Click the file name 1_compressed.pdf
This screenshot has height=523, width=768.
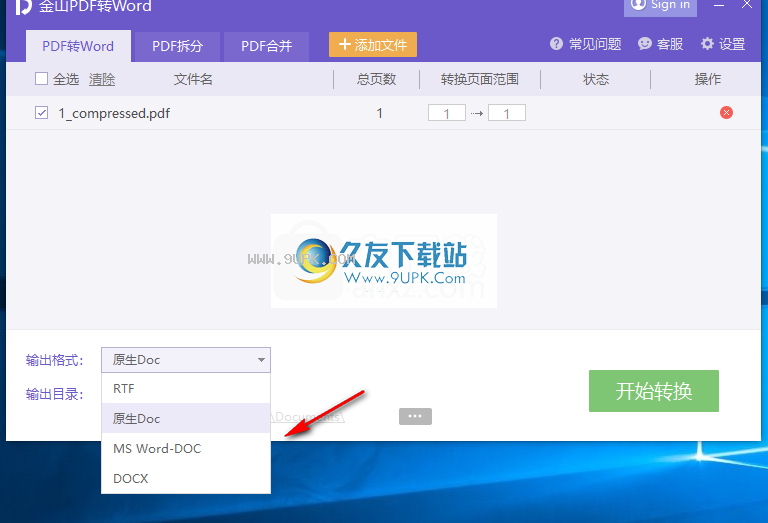(114, 114)
